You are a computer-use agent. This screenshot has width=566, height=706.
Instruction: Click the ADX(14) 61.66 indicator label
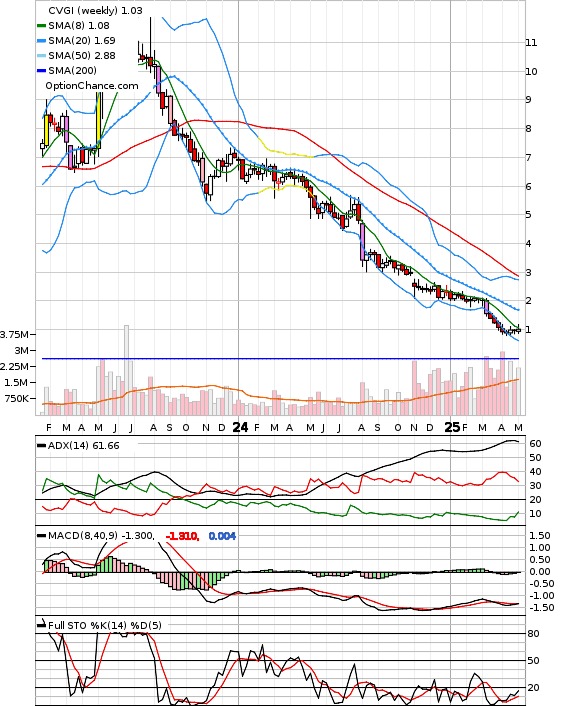point(84,446)
